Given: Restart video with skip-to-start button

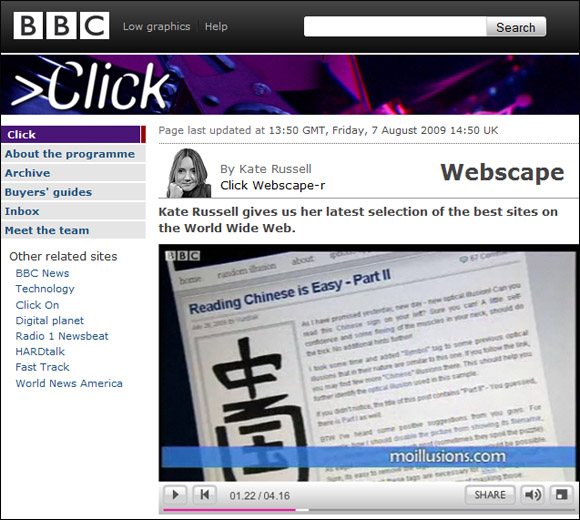Looking at the screenshot, I should click(x=205, y=494).
